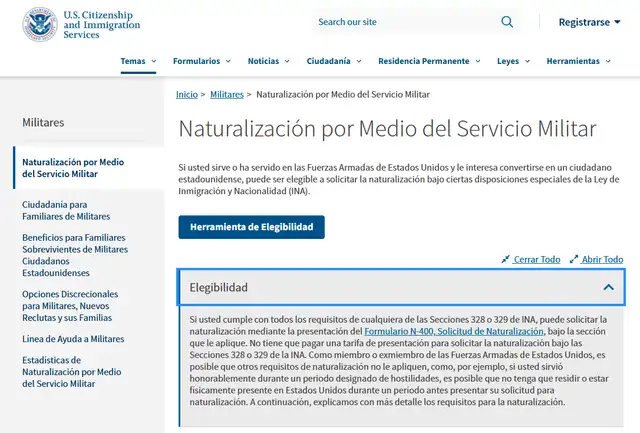Expand the Temas menu chevron

(154, 61)
